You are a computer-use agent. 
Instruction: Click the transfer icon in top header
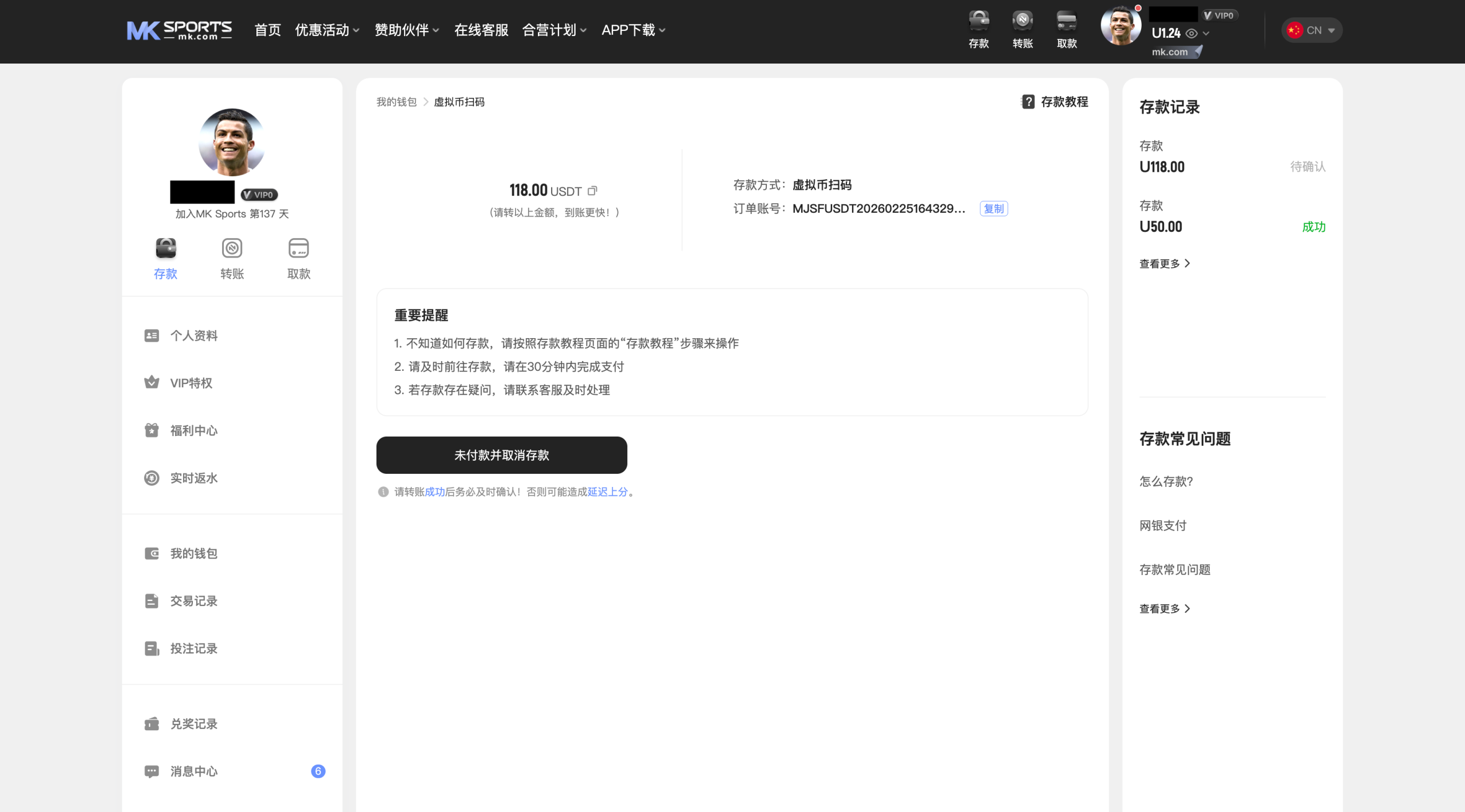[1023, 22]
